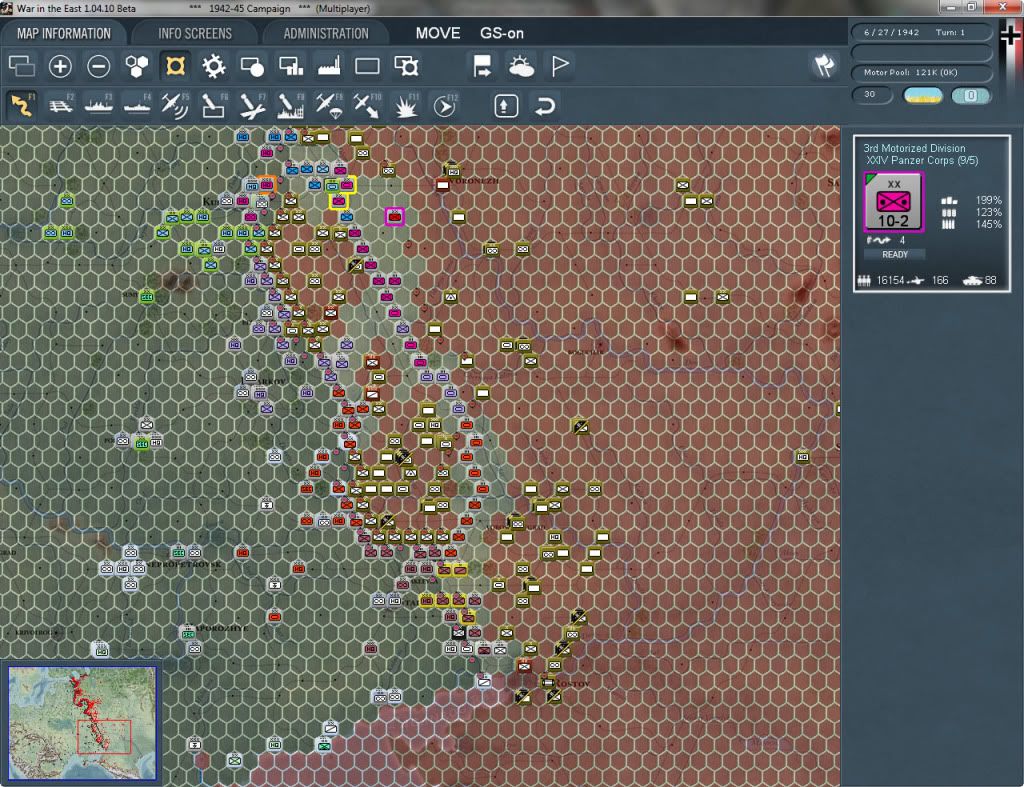Select the air transport (F9) icon

(x=329, y=105)
